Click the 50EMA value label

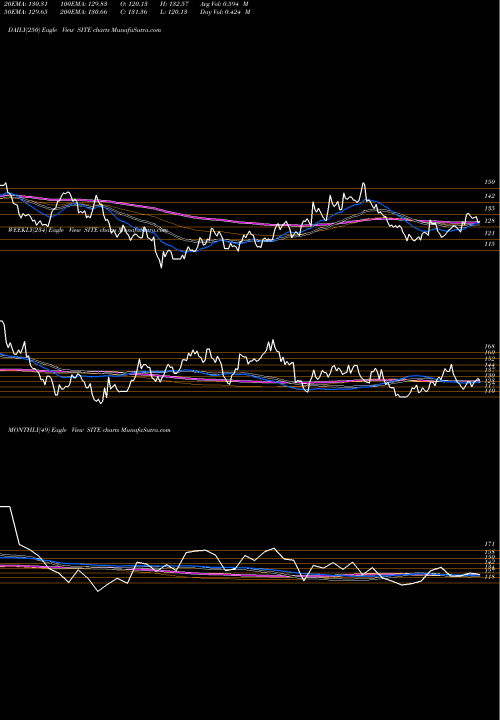(x=26, y=12)
